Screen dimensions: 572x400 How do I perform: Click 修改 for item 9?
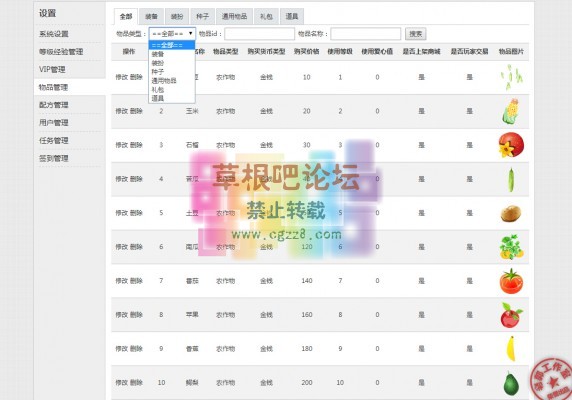(x=121, y=349)
